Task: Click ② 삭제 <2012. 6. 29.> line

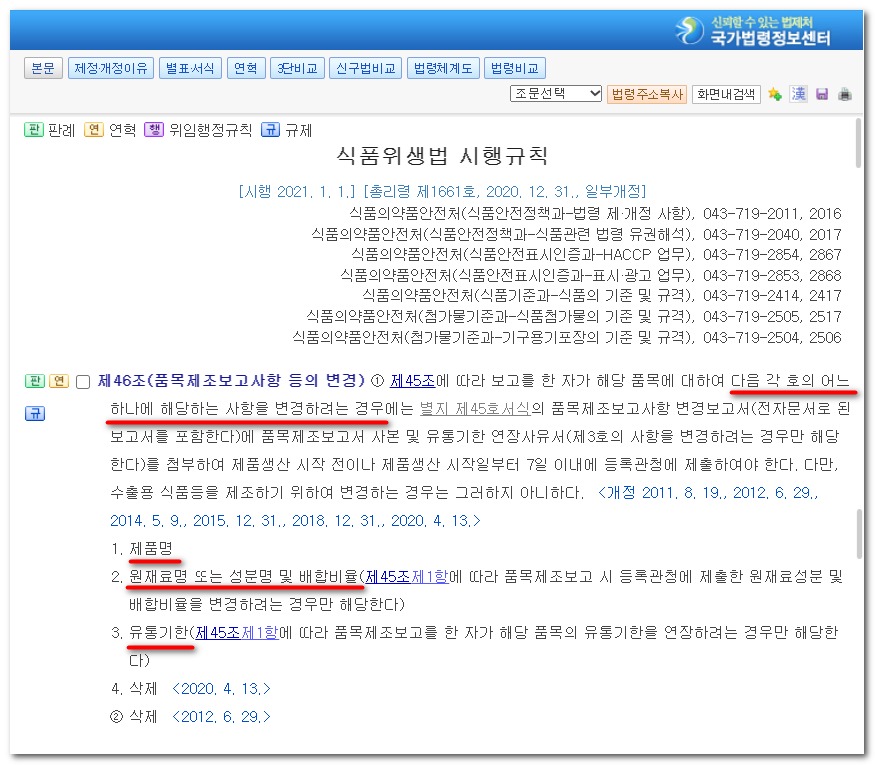Action: click(x=190, y=716)
